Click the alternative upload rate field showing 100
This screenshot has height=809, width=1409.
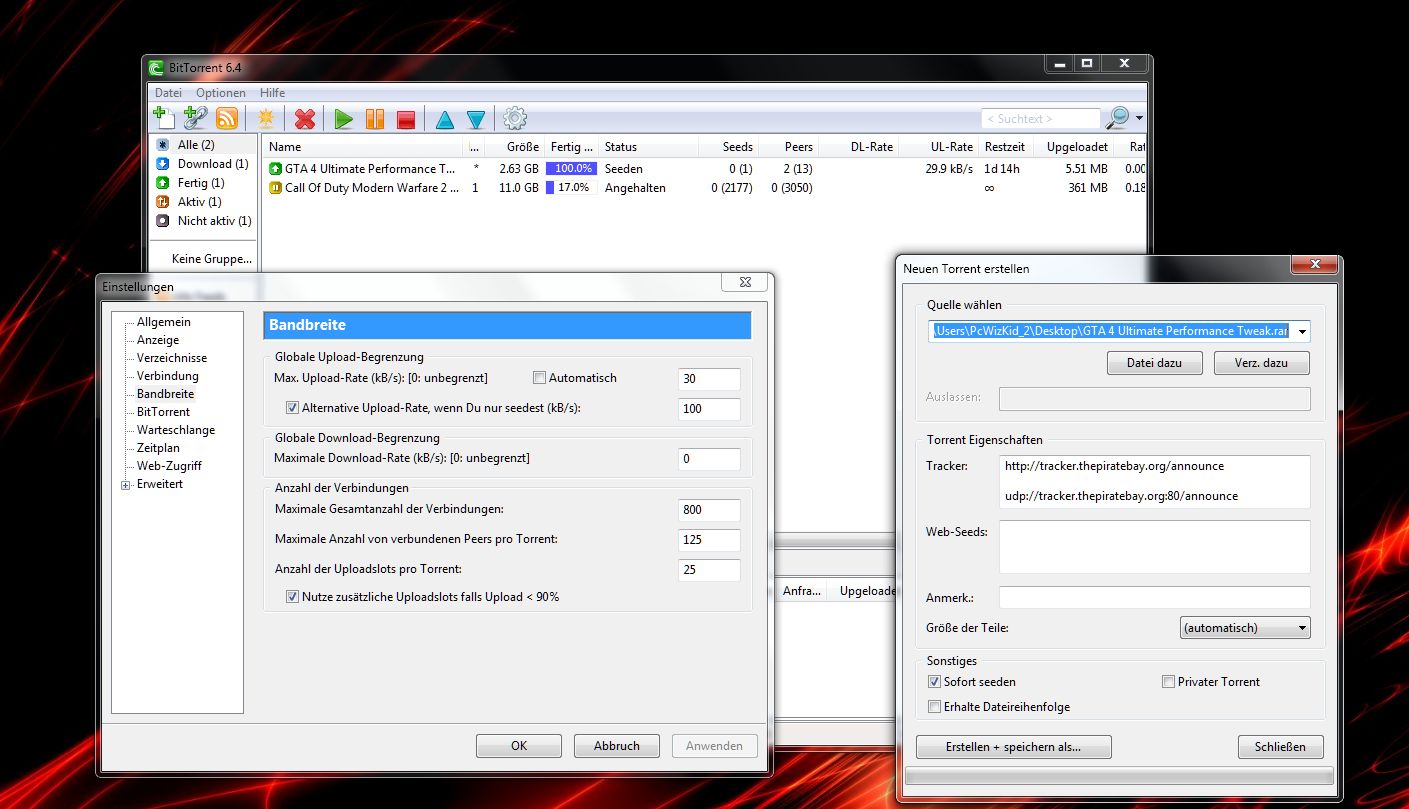(x=709, y=408)
